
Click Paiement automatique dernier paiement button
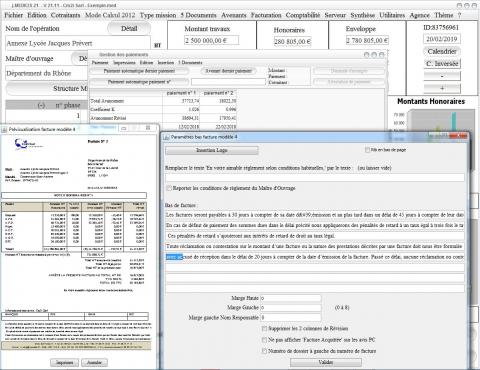139,71
